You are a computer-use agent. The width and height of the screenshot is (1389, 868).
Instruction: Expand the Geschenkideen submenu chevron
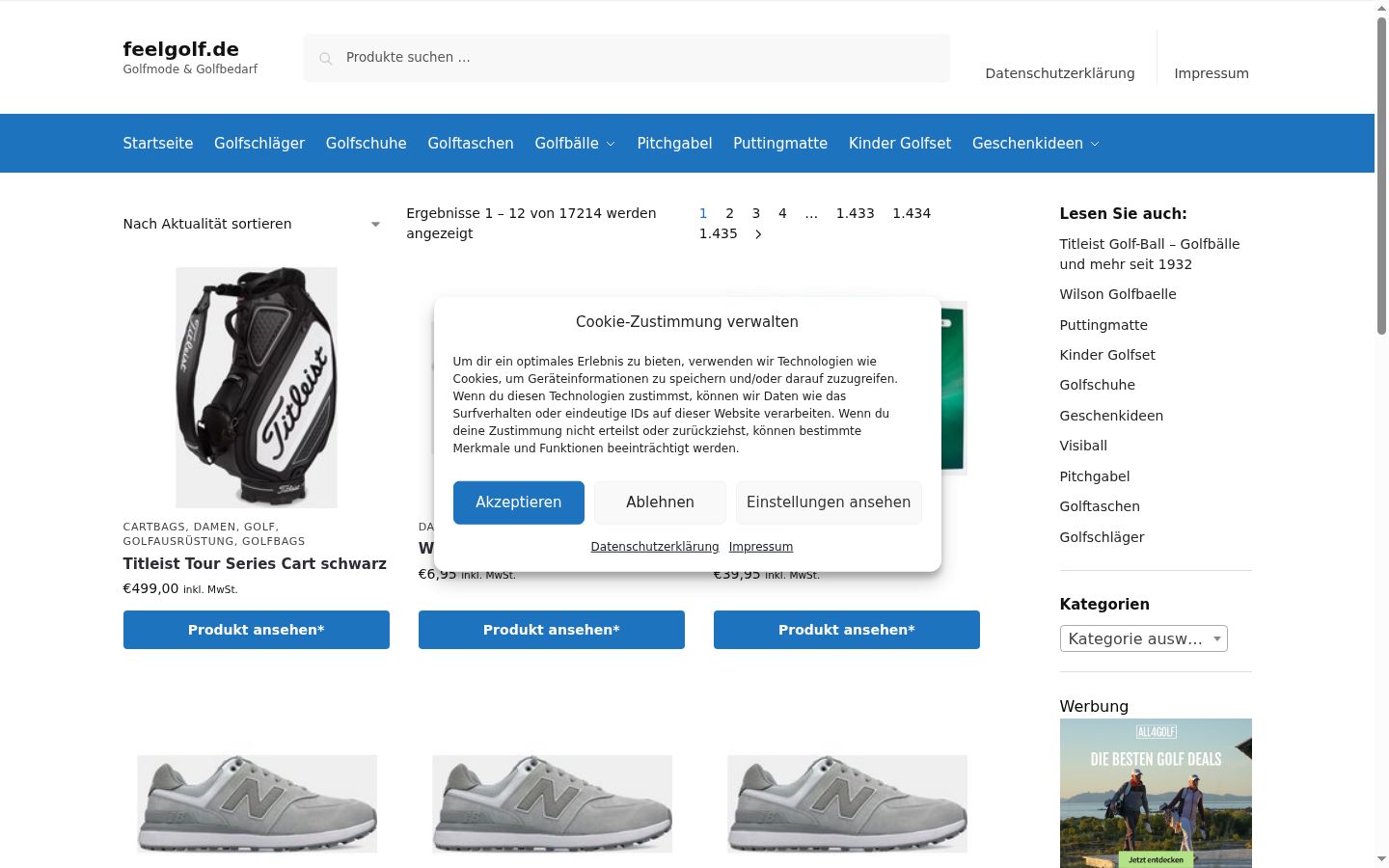(x=1095, y=144)
